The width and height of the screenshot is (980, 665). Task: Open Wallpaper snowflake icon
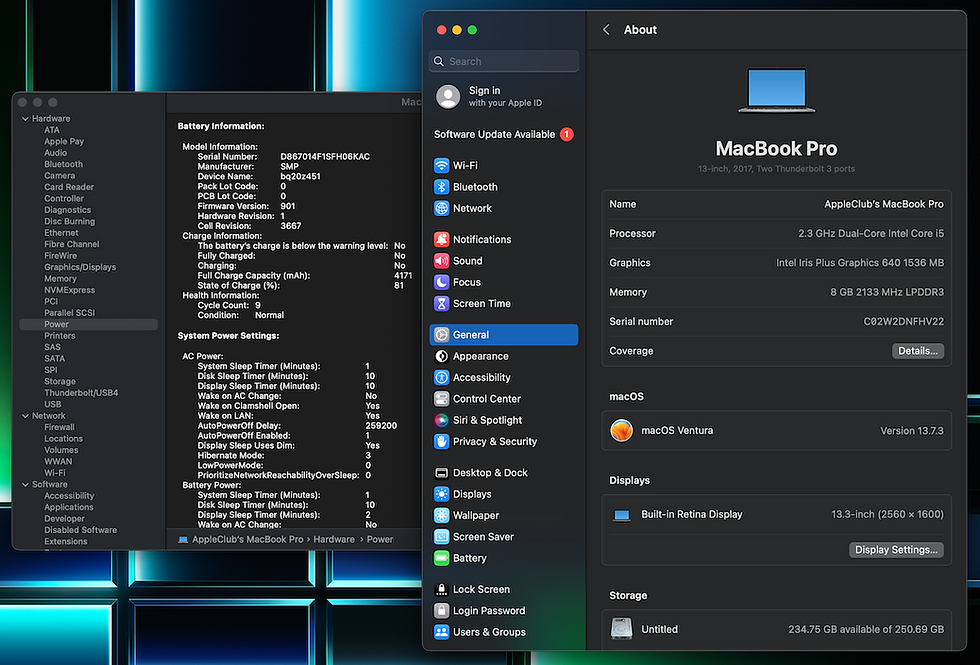[x=441, y=515]
